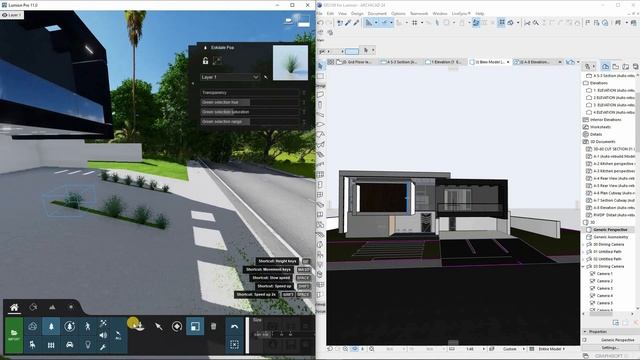640x360 pixels.
Task: Select the Transport car category icon
Action: coord(69,345)
